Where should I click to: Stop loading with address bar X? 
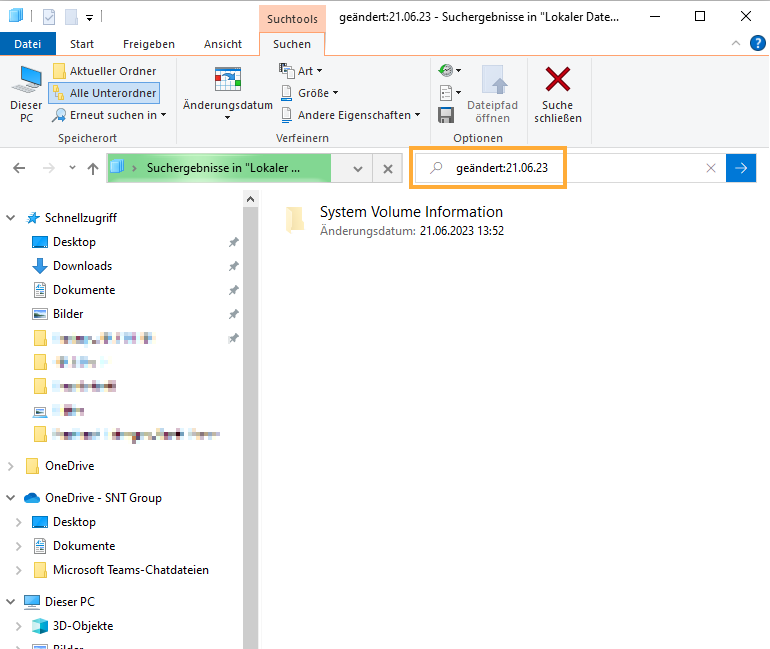pos(387,169)
